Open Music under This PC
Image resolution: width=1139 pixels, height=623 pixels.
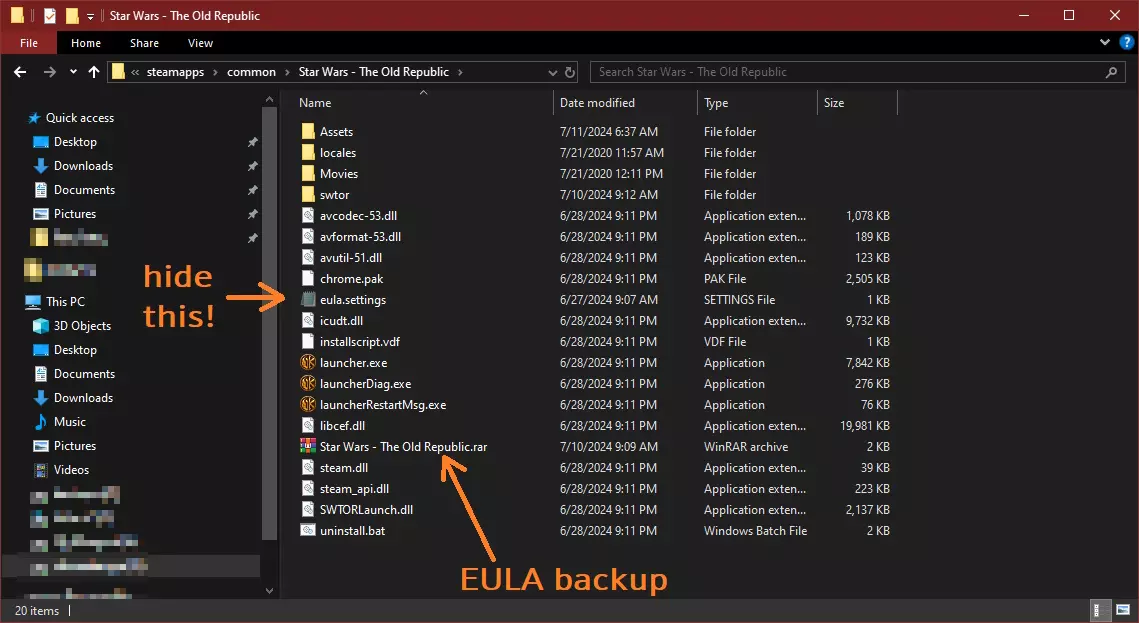(70, 422)
